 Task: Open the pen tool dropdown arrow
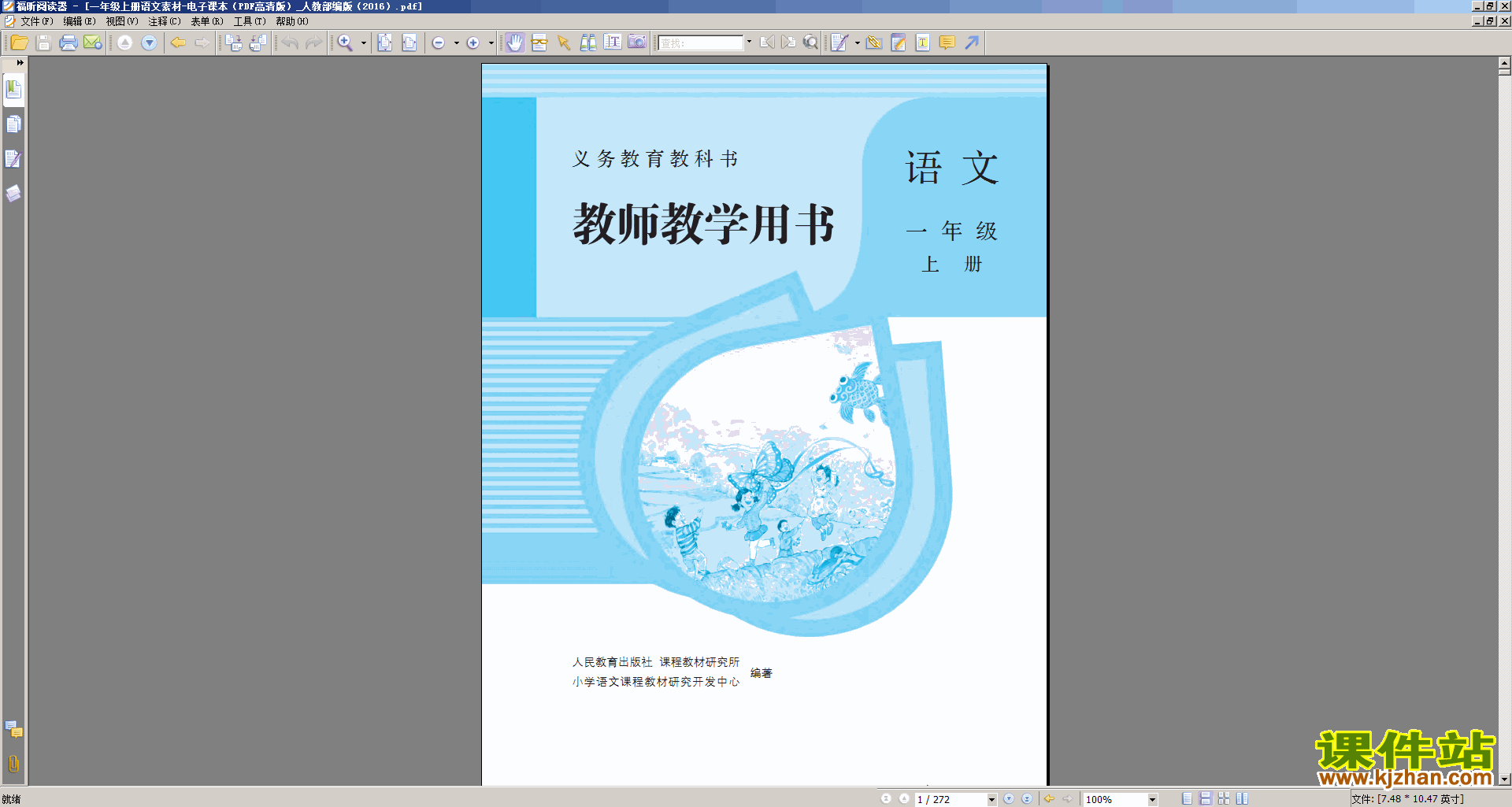tap(858, 43)
